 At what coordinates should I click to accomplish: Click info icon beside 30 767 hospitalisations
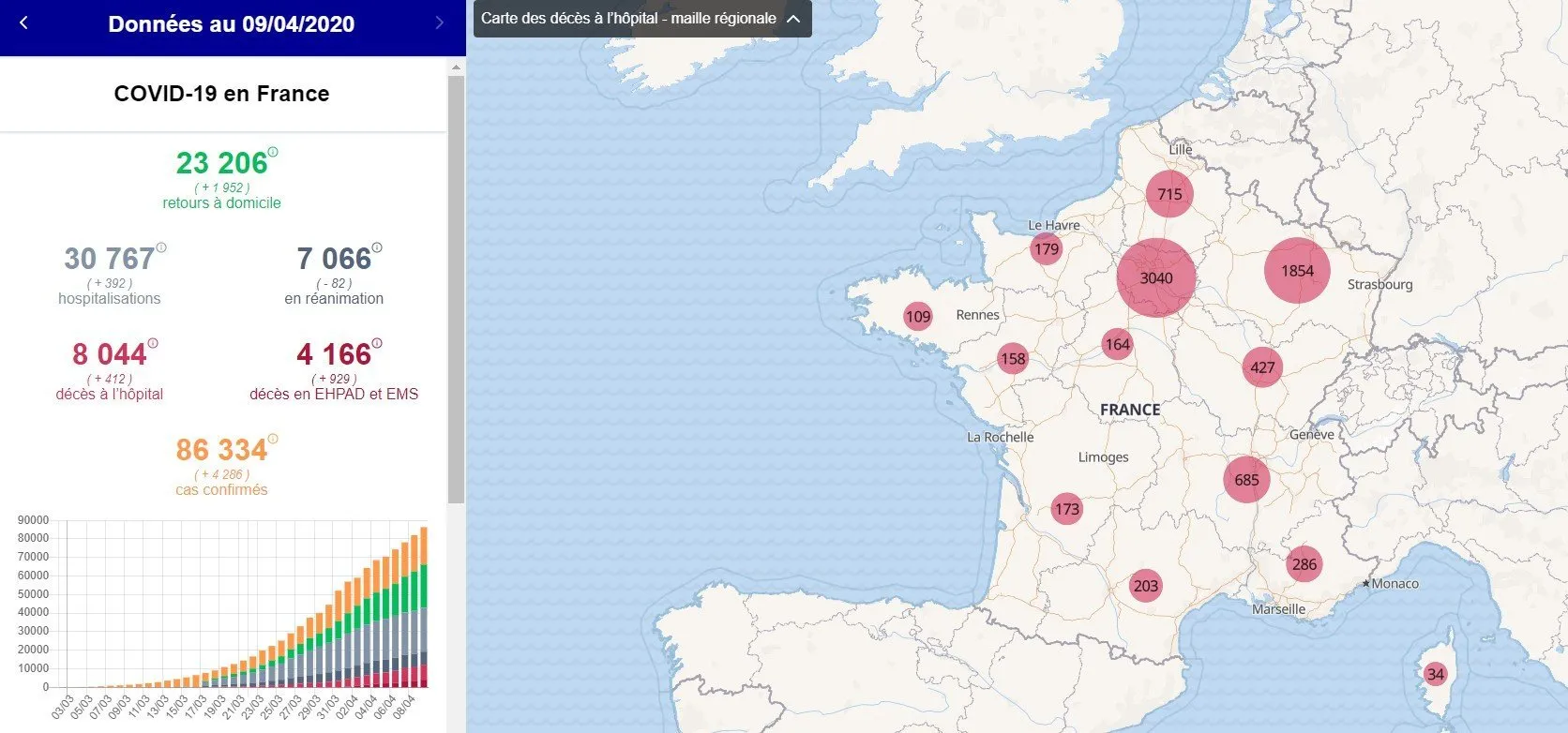tap(161, 247)
